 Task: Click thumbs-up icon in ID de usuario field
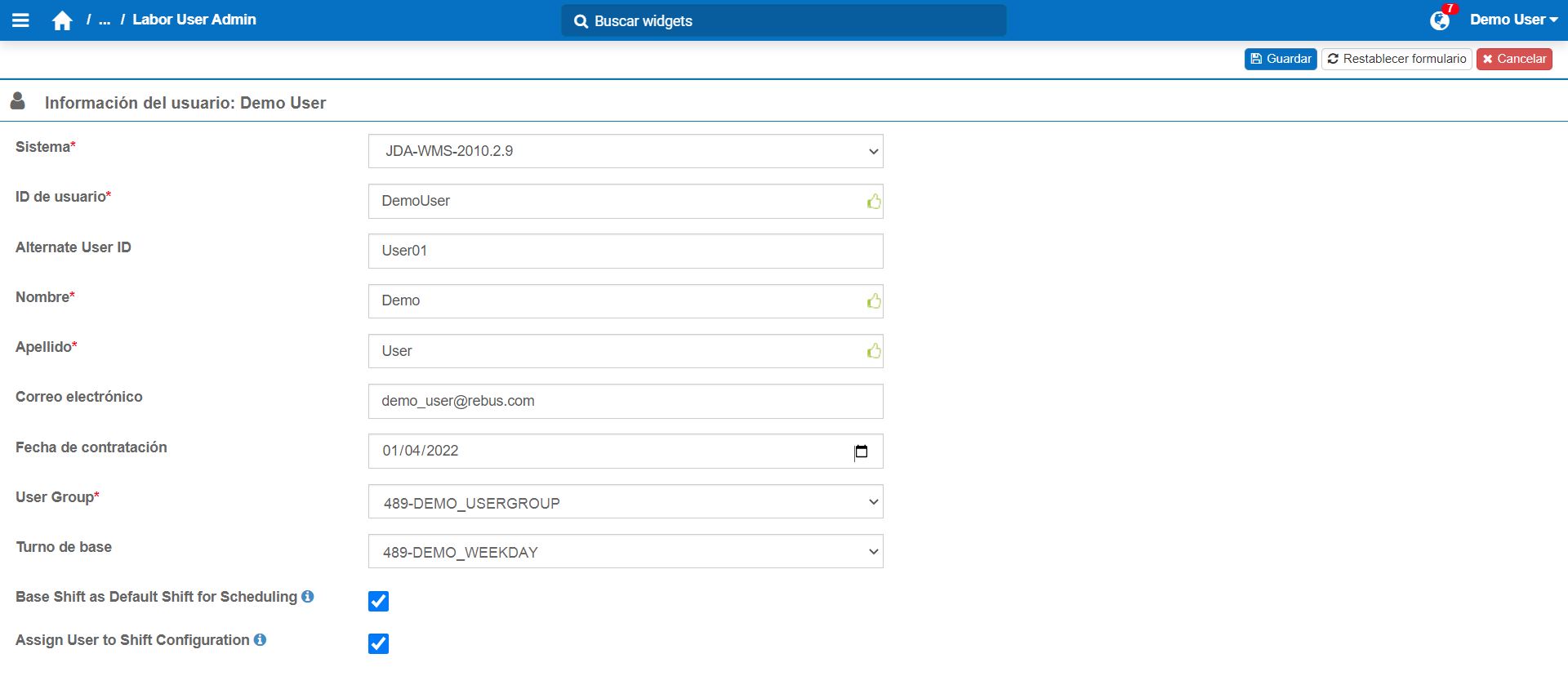(874, 202)
